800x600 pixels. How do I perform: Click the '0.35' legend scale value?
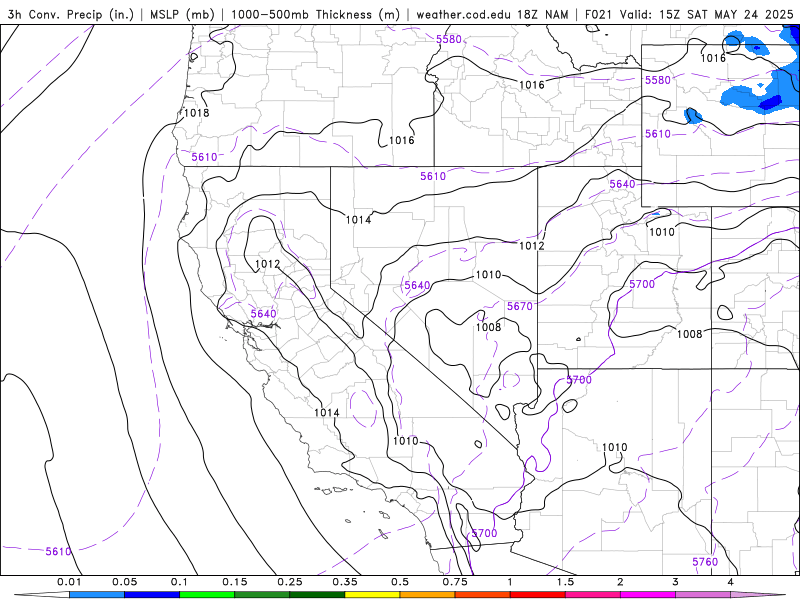[345, 582]
